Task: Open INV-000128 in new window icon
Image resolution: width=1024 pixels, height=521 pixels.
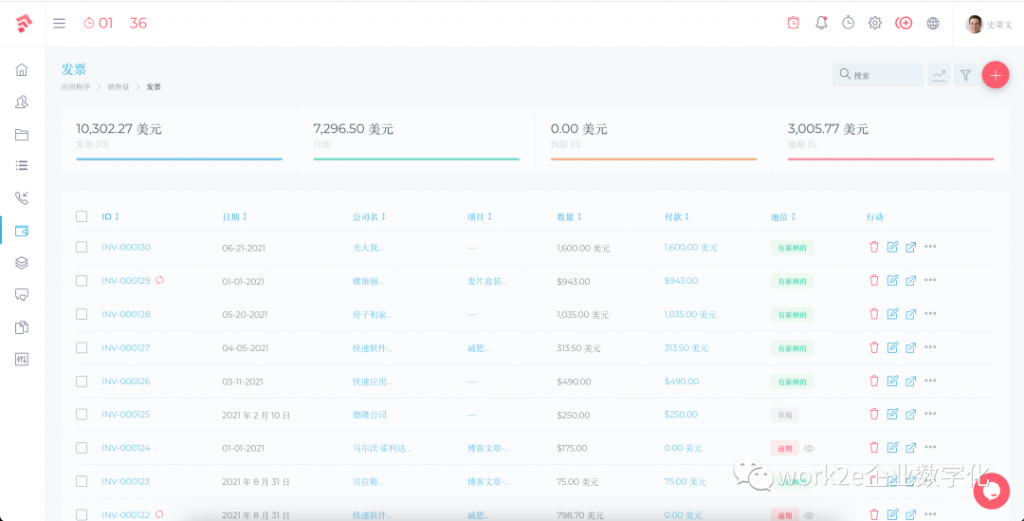Action: click(910, 314)
